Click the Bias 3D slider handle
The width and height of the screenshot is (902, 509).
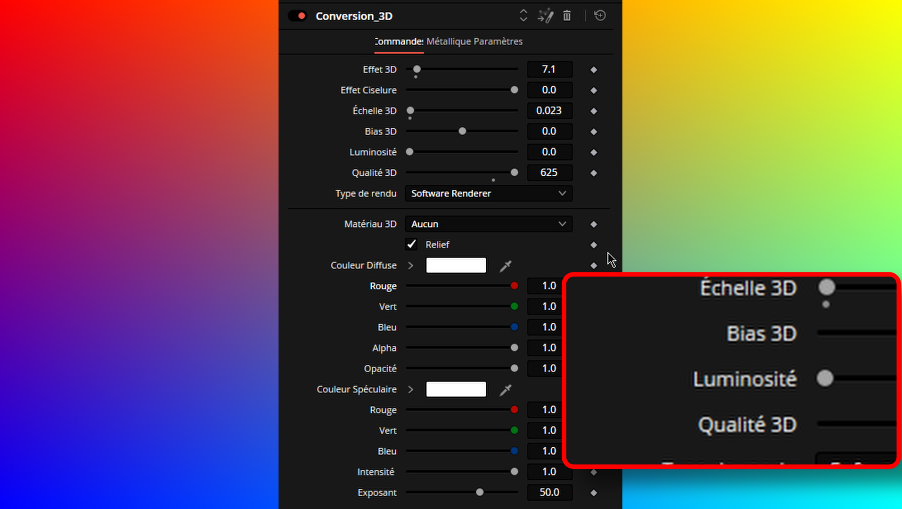pyautogui.click(x=462, y=131)
